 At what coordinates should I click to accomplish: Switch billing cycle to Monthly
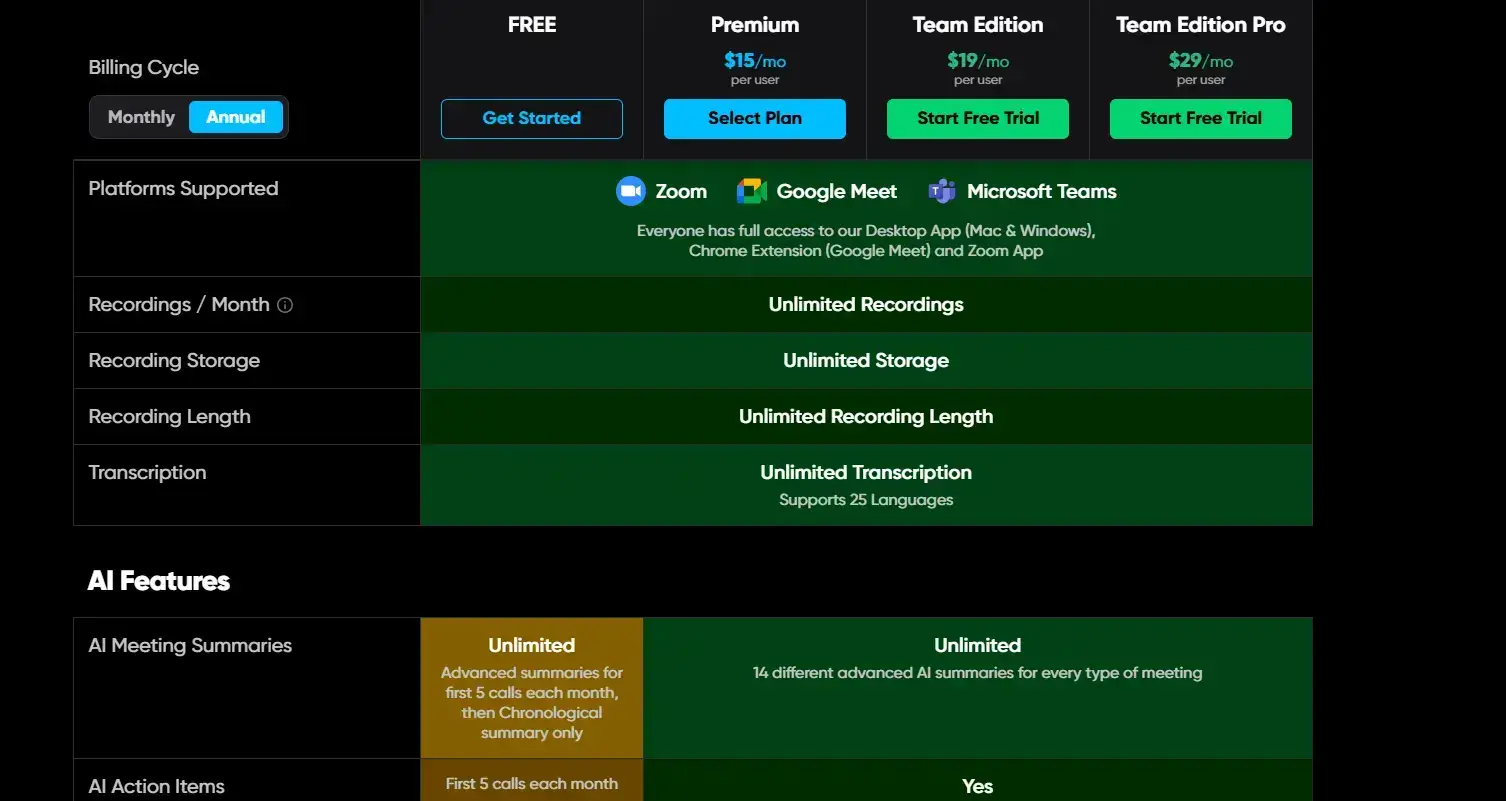tap(140, 117)
